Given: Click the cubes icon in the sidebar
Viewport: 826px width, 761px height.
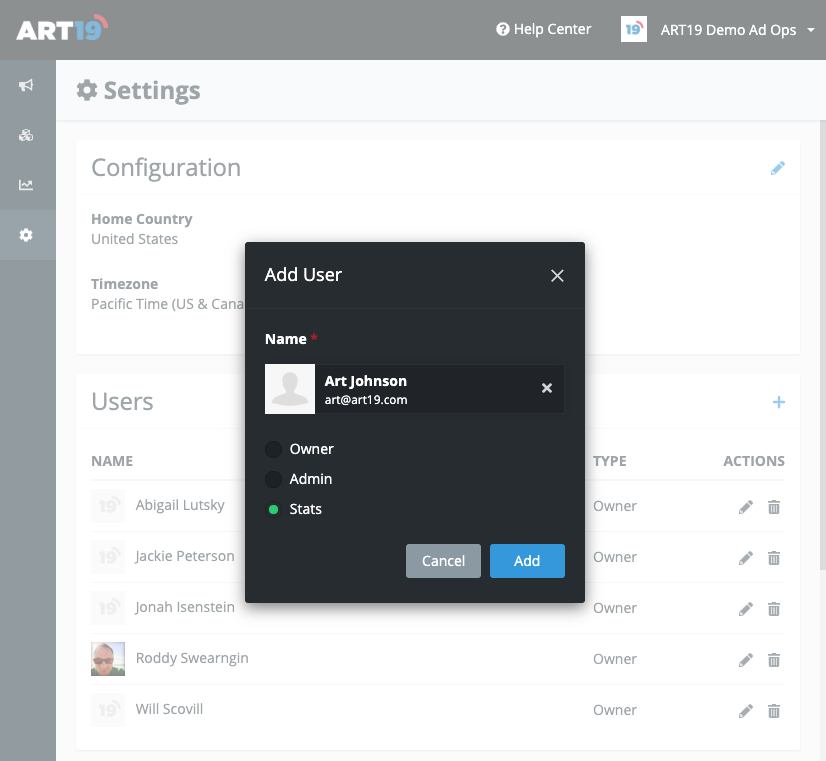Looking at the screenshot, I should pyautogui.click(x=26, y=136).
